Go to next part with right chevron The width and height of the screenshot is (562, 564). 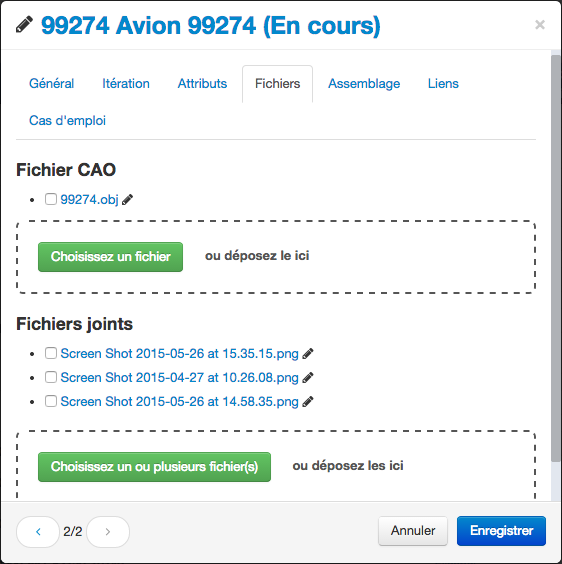(108, 532)
